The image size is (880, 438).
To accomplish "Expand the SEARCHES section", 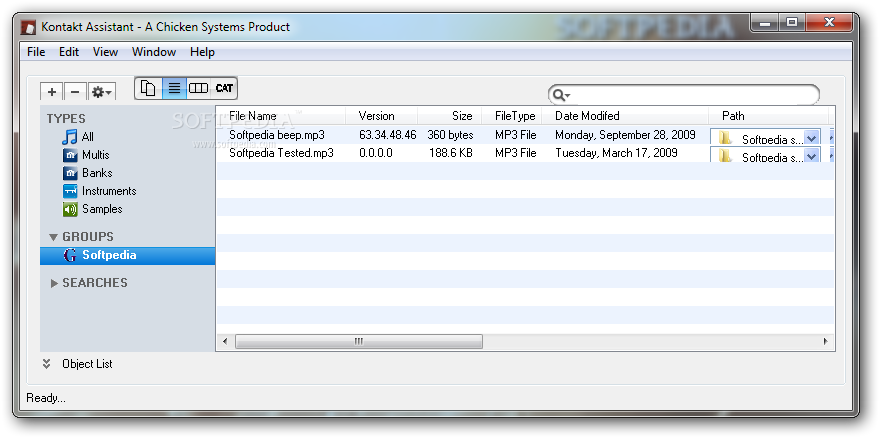I will [x=54, y=283].
